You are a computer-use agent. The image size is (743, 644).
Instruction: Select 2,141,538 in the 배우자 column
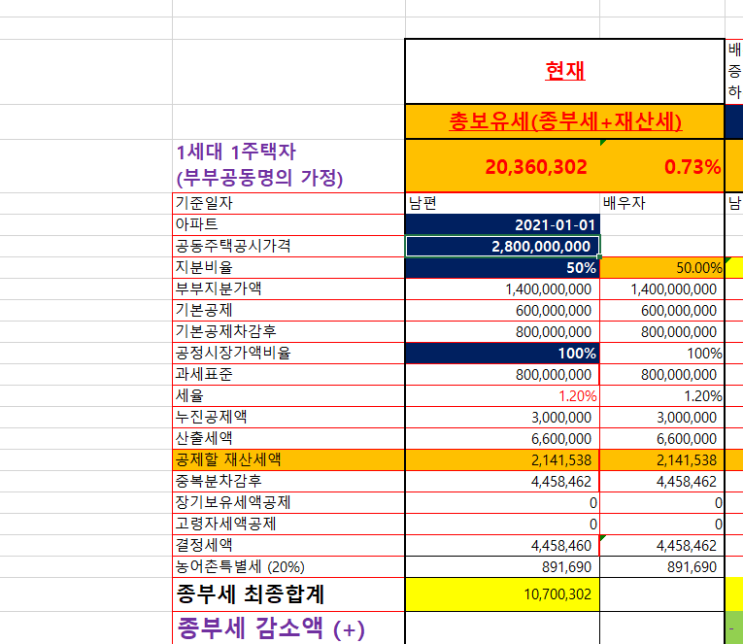click(x=662, y=459)
